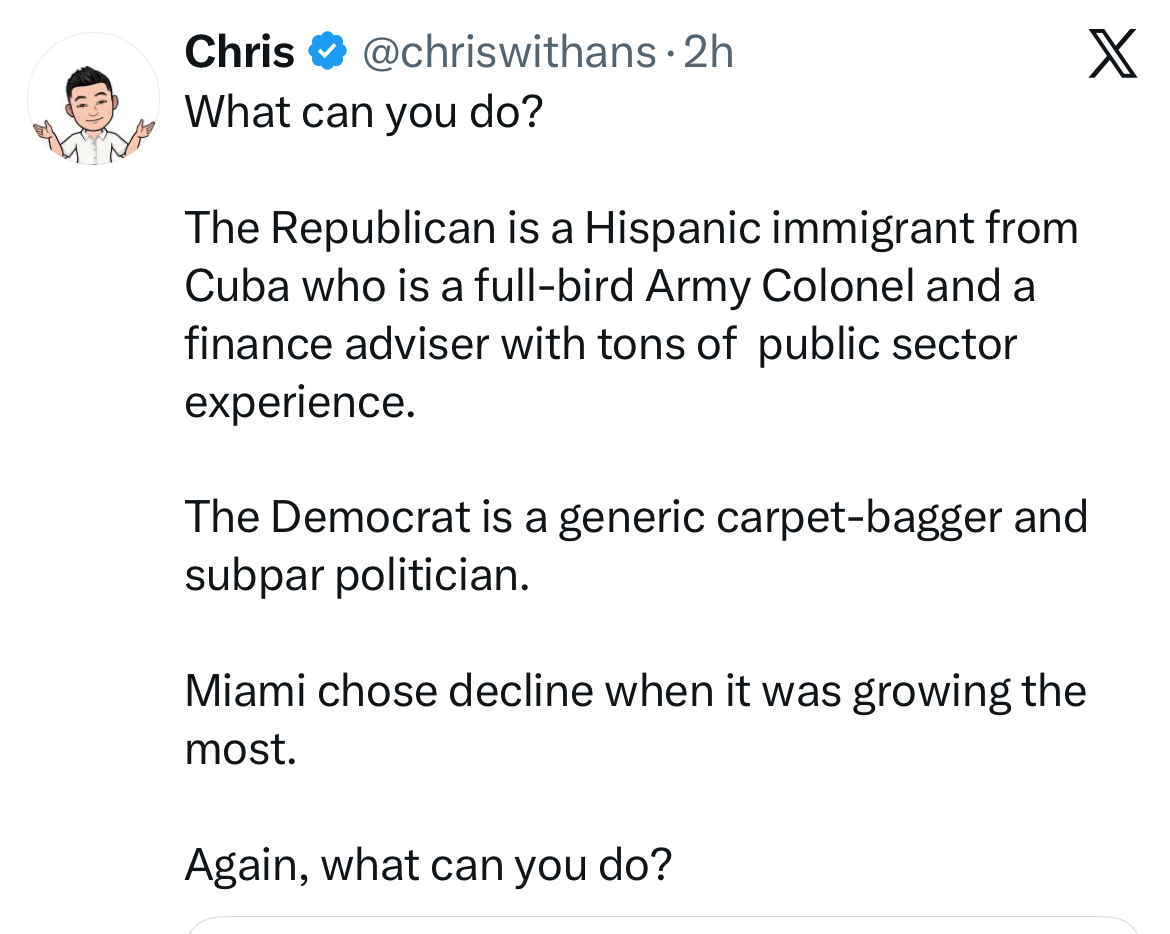This screenshot has width=1170, height=934.
Task: Click the opening line "What can you do?"
Action: (x=364, y=111)
